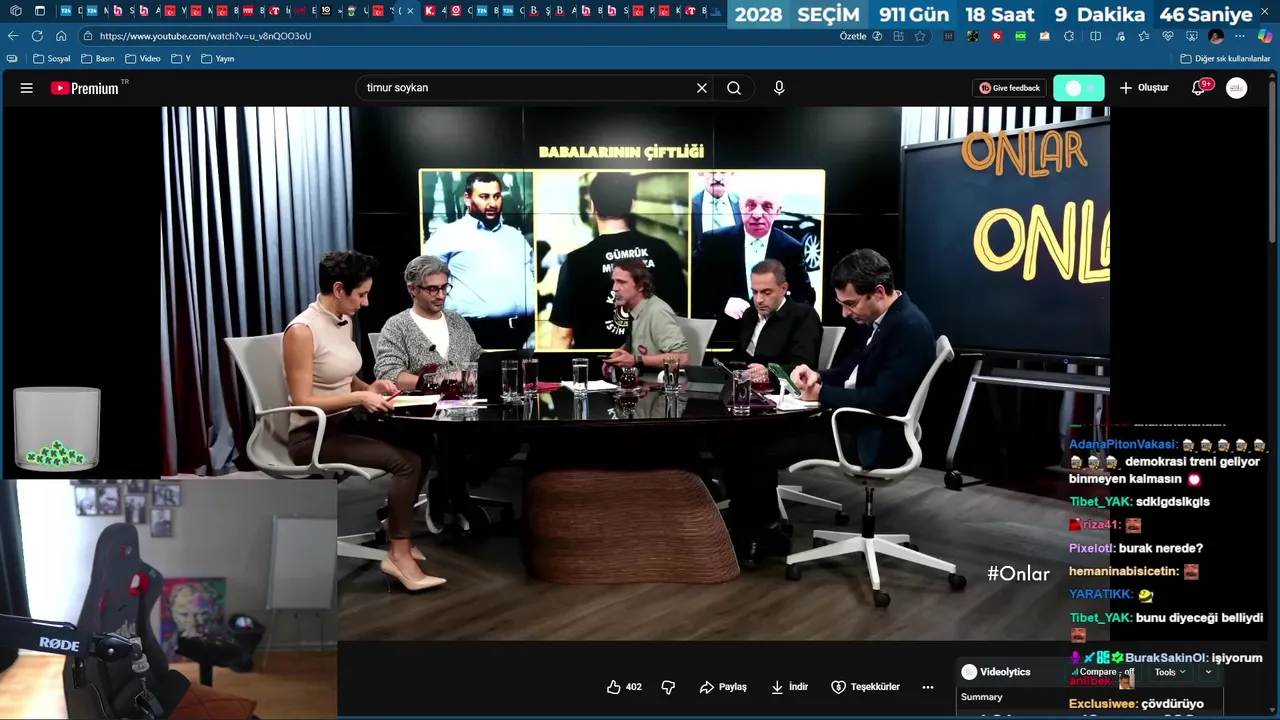
Task: Click the dislike thumbs-down icon
Action: 668,687
